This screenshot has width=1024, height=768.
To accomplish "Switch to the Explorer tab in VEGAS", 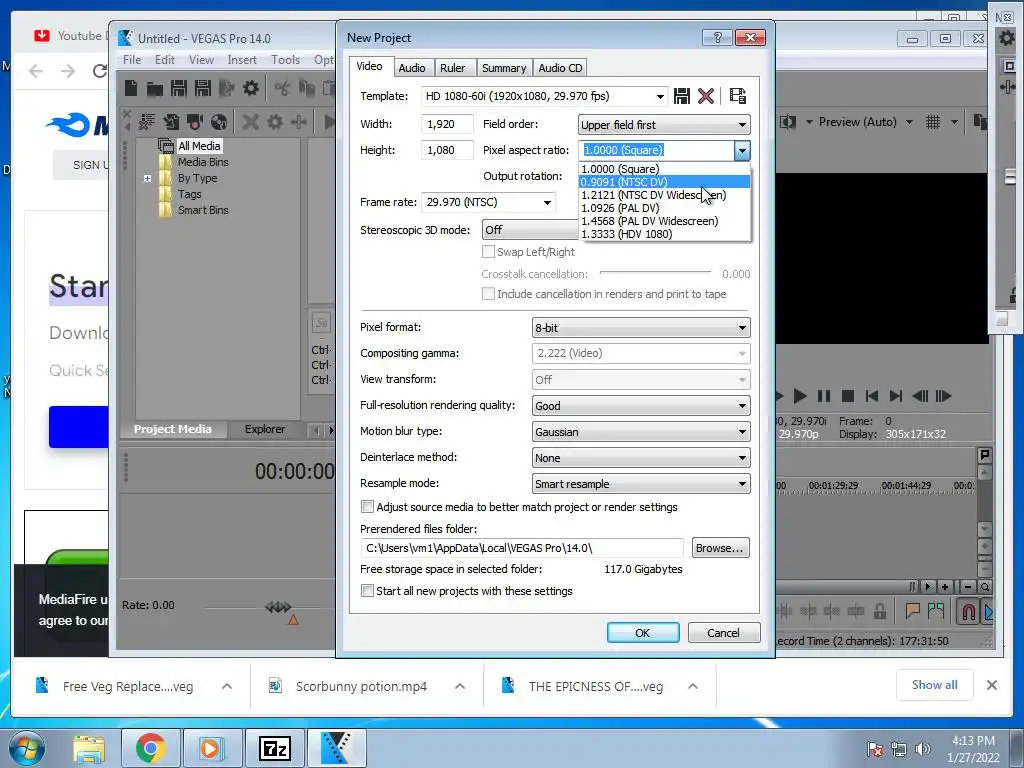I will (x=264, y=429).
